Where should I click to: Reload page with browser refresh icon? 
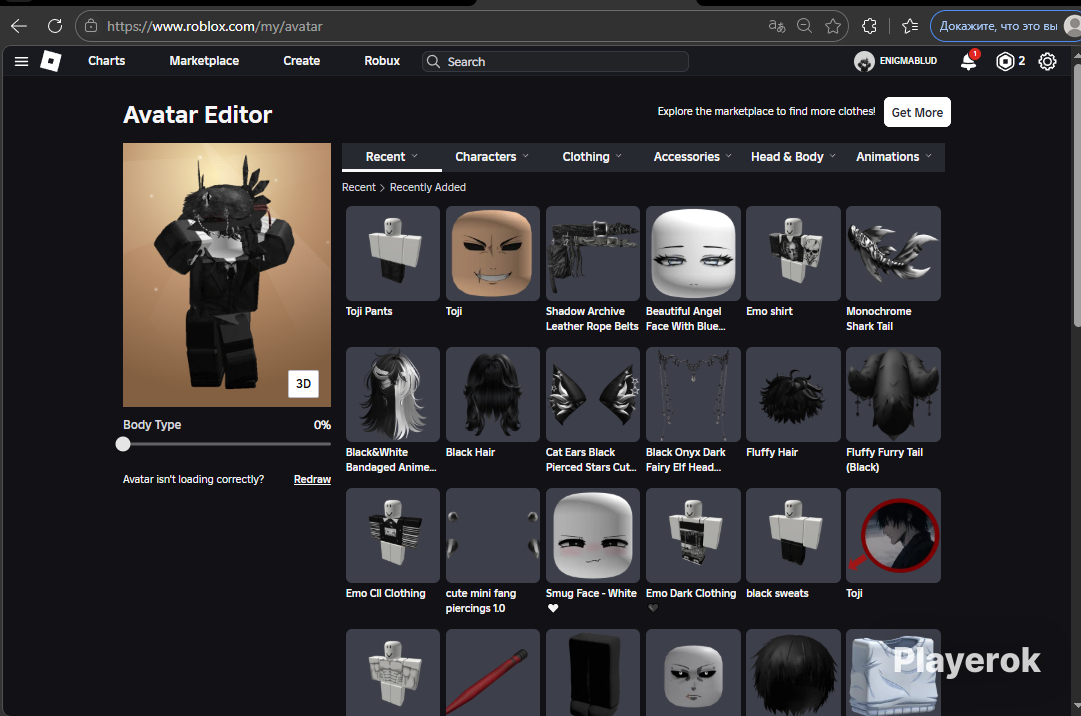click(x=55, y=26)
